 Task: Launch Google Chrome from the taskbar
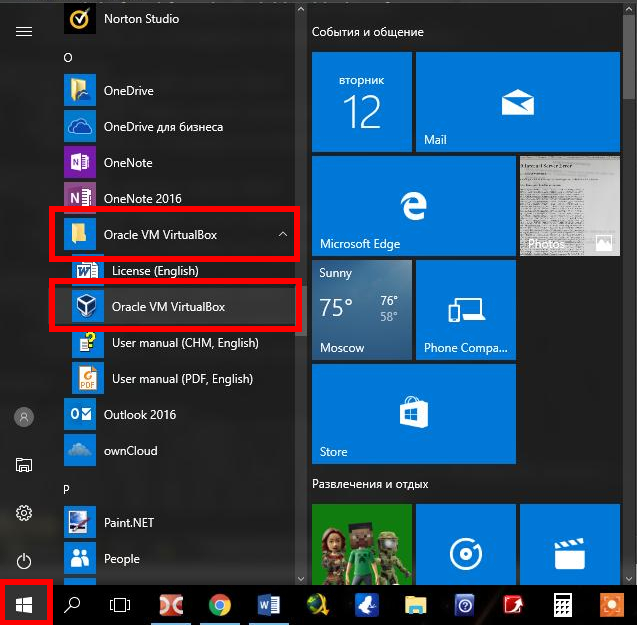[x=220, y=605]
